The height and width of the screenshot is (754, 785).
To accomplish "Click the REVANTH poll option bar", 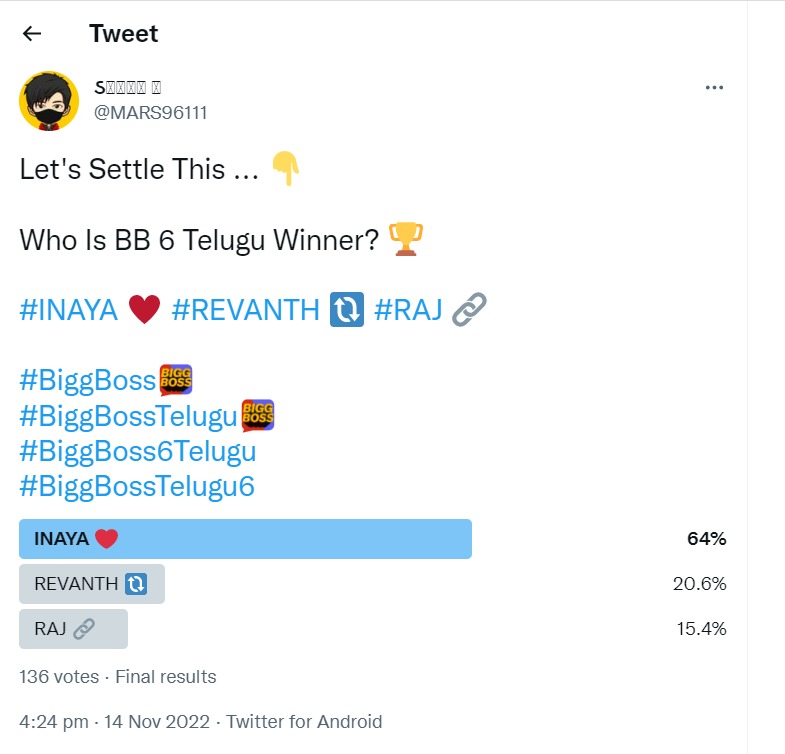I will coord(92,584).
